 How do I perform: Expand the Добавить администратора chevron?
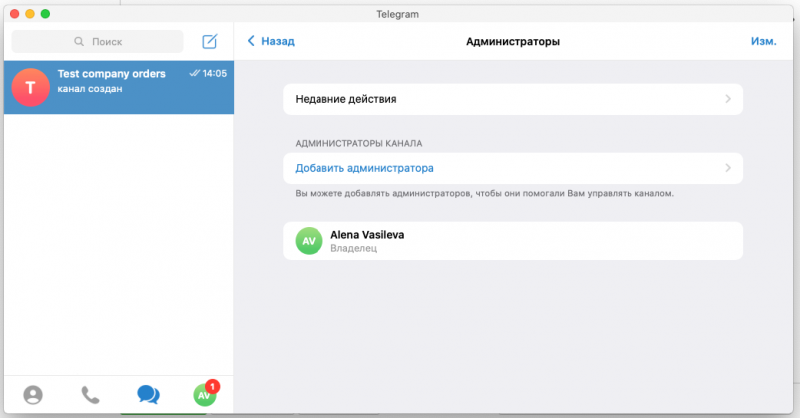728,168
